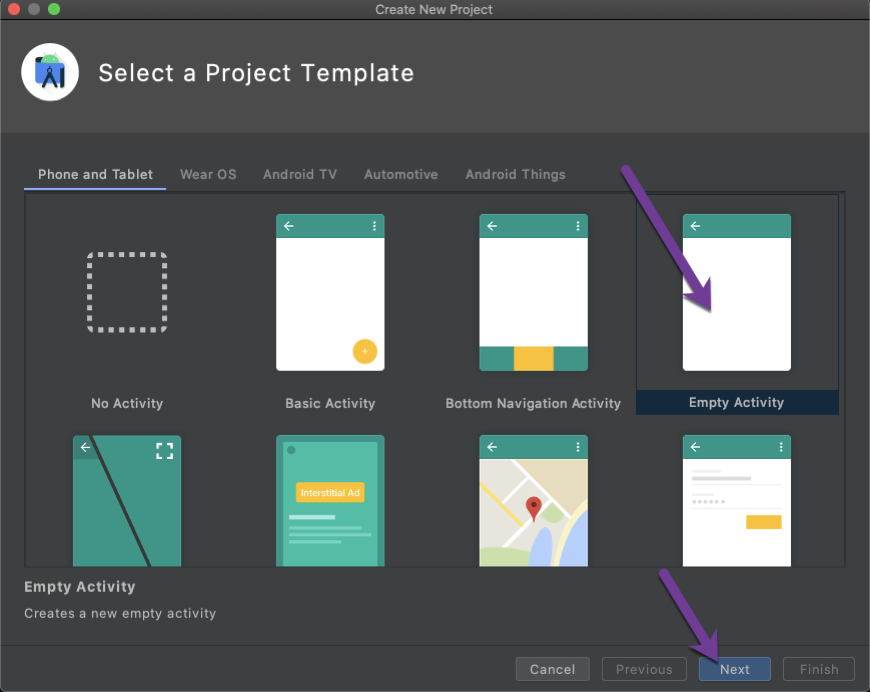Viewport: 870px width, 692px height.
Task: Select the Basic Activity template
Action: point(330,291)
